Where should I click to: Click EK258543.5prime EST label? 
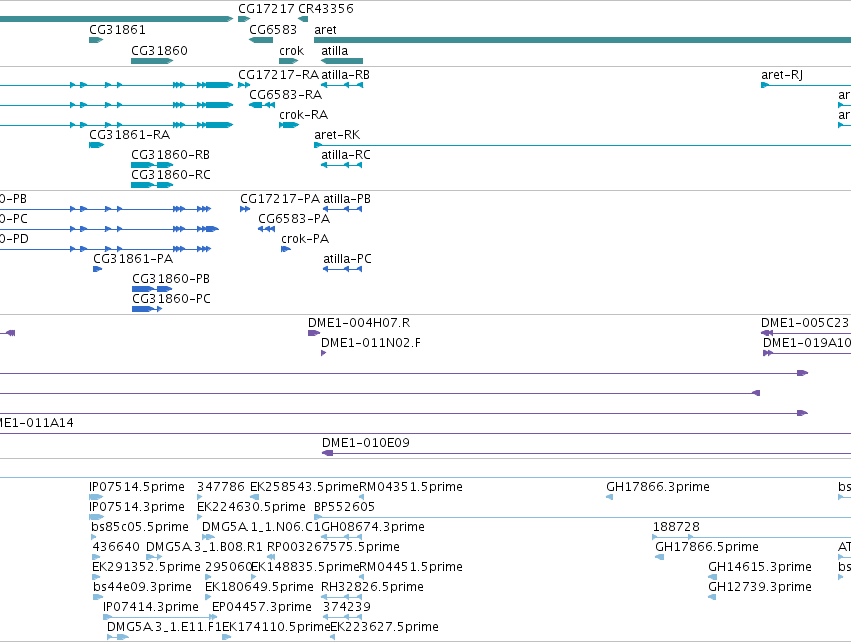coord(304,487)
